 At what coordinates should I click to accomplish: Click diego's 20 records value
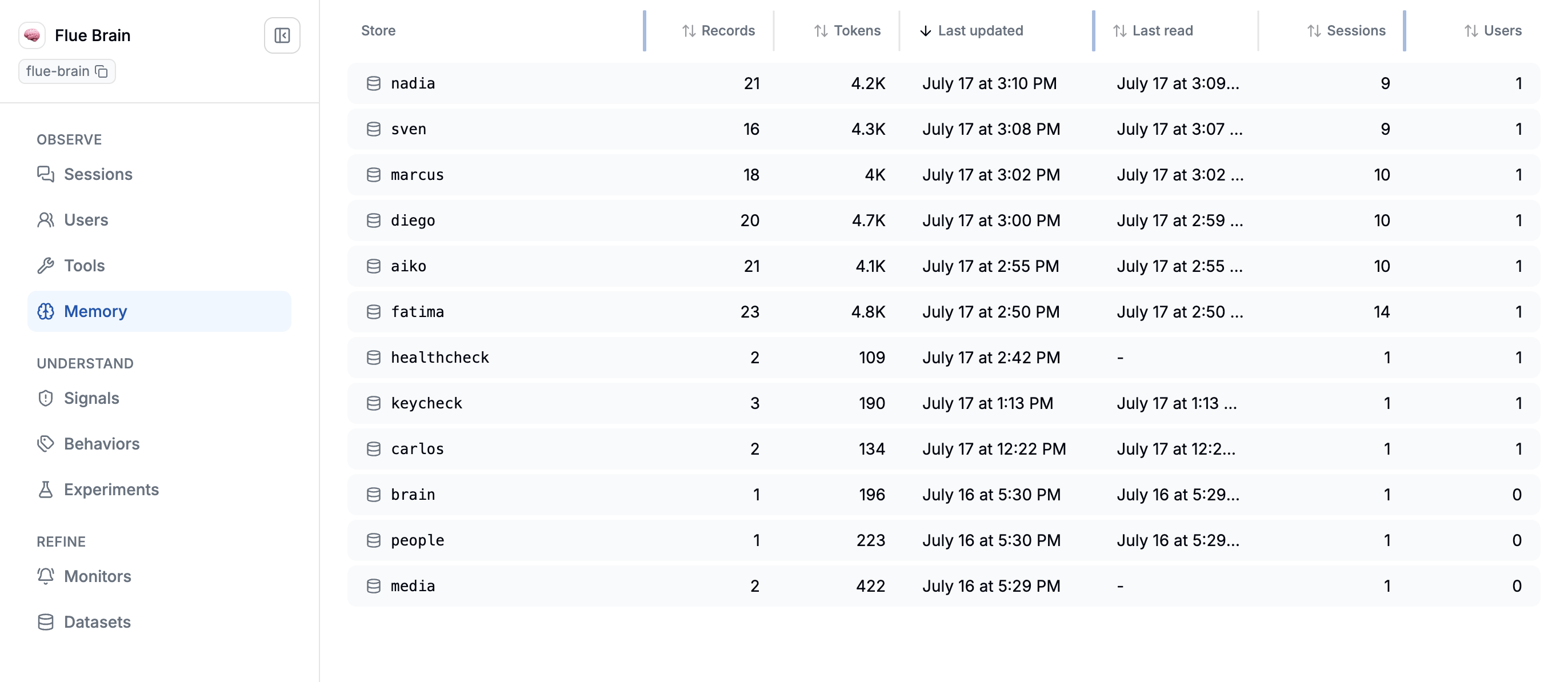pyautogui.click(x=750, y=220)
